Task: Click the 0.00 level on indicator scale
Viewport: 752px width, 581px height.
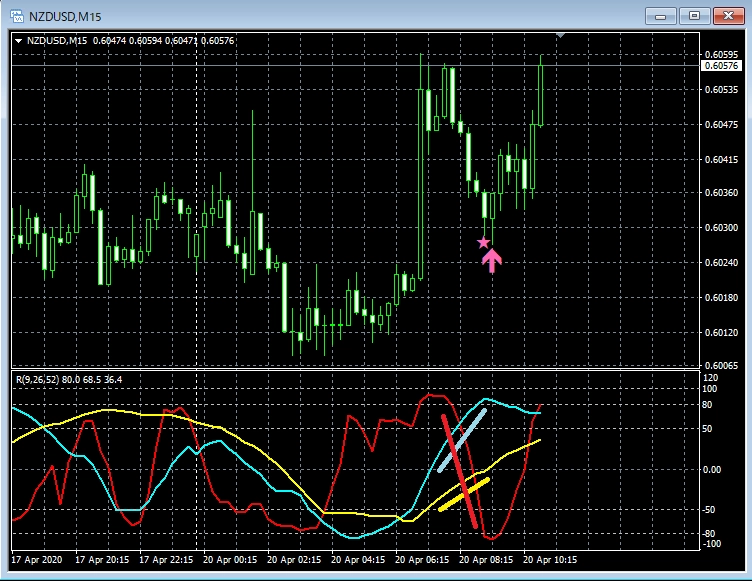Action: click(712, 469)
